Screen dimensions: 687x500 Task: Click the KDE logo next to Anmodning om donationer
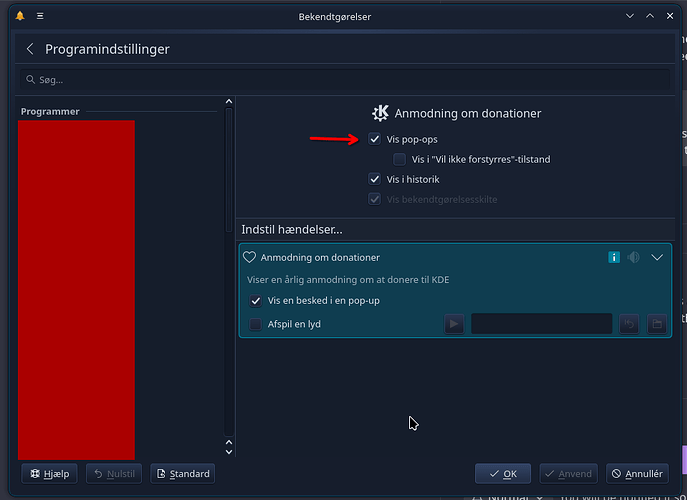(x=380, y=113)
